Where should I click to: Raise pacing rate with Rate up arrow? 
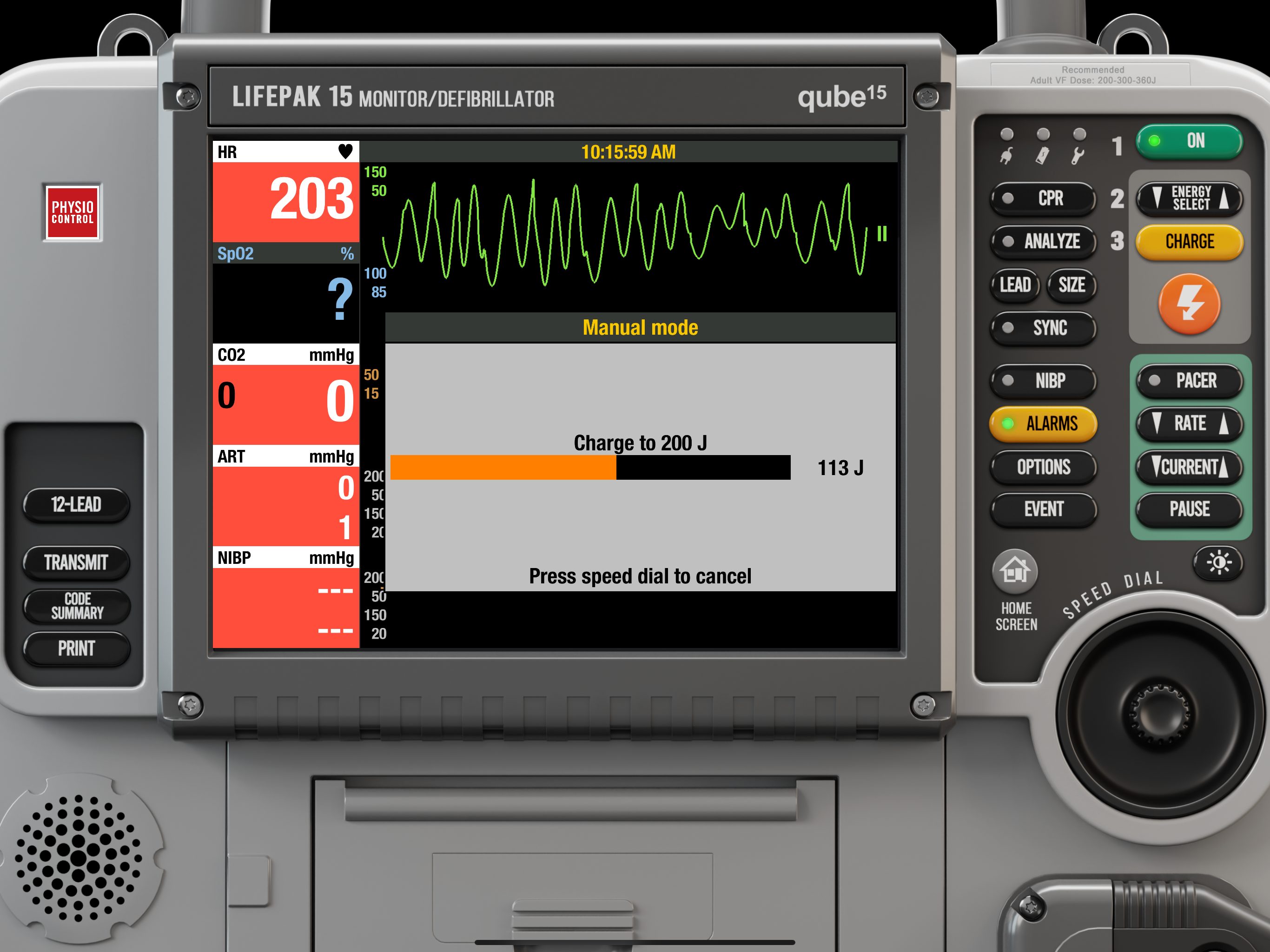tap(1224, 423)
